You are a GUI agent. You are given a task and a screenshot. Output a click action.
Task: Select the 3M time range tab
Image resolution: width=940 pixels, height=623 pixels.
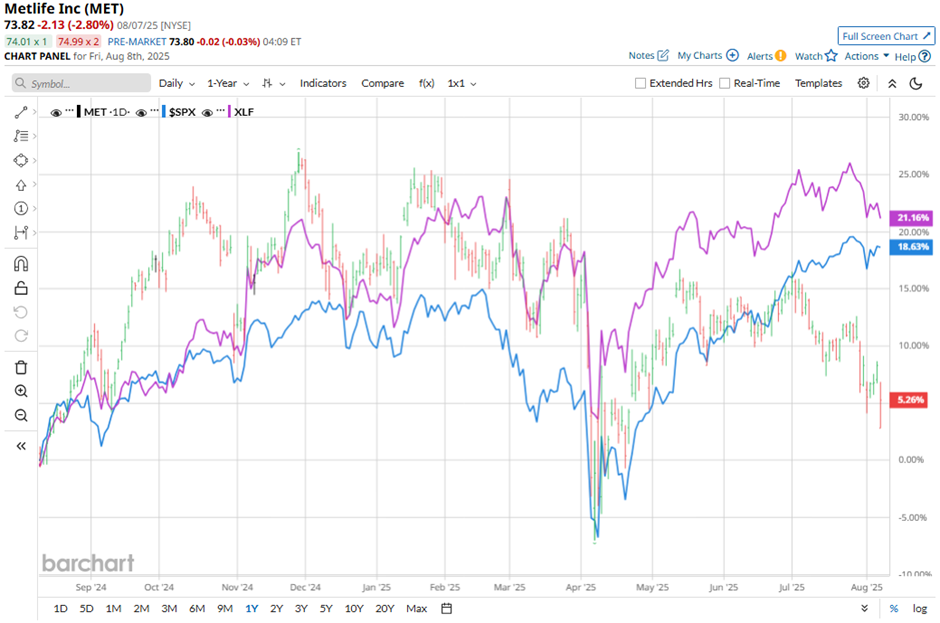[169, 609]
